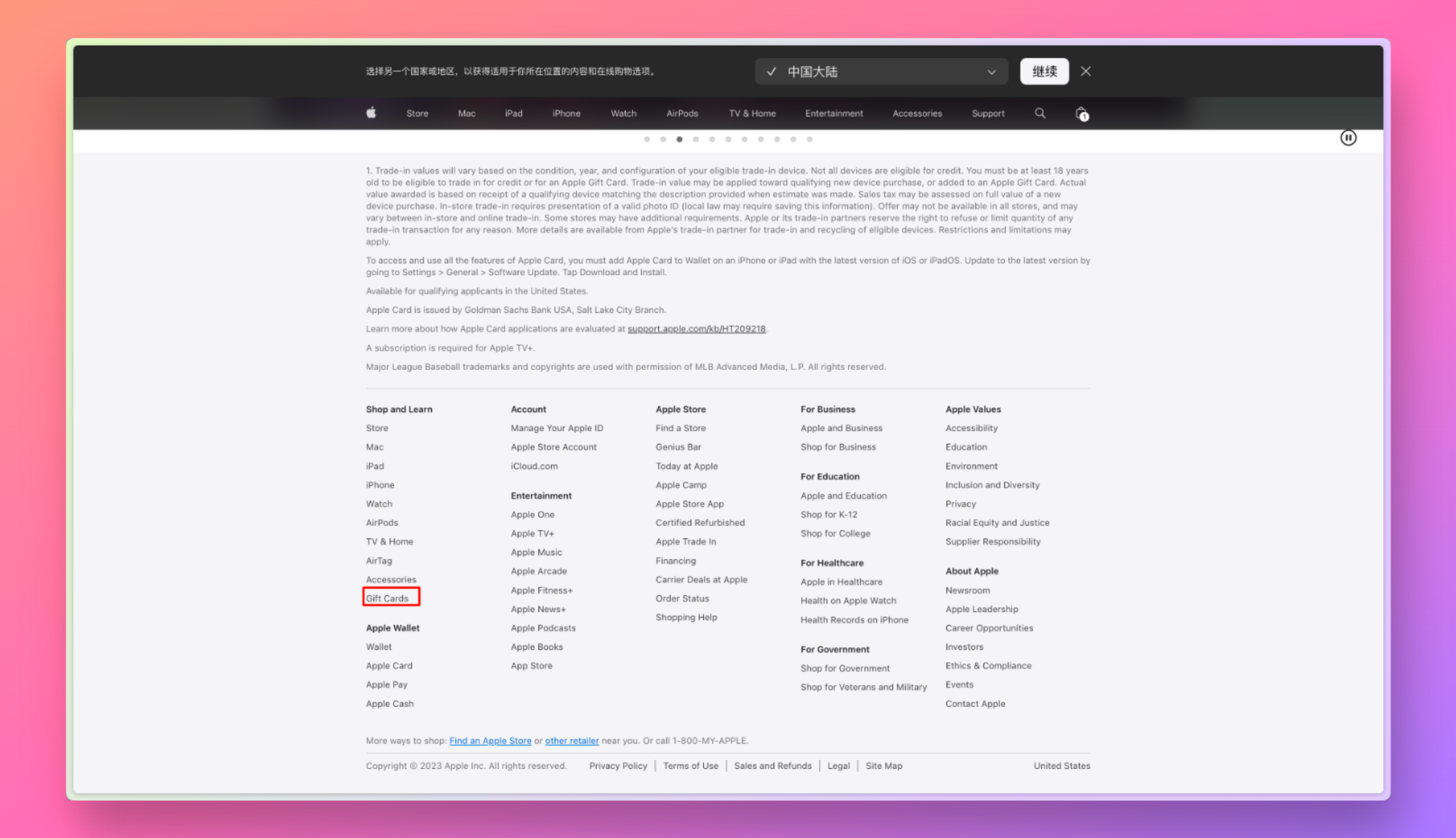Screen dimensions: 1456x838
Task: Open Mac in the navigation bar
Action: coord(467,114)
